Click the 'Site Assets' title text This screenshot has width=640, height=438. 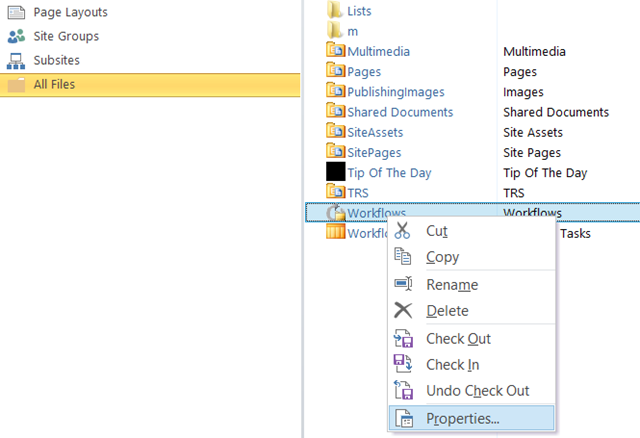(x=533, y=132)
